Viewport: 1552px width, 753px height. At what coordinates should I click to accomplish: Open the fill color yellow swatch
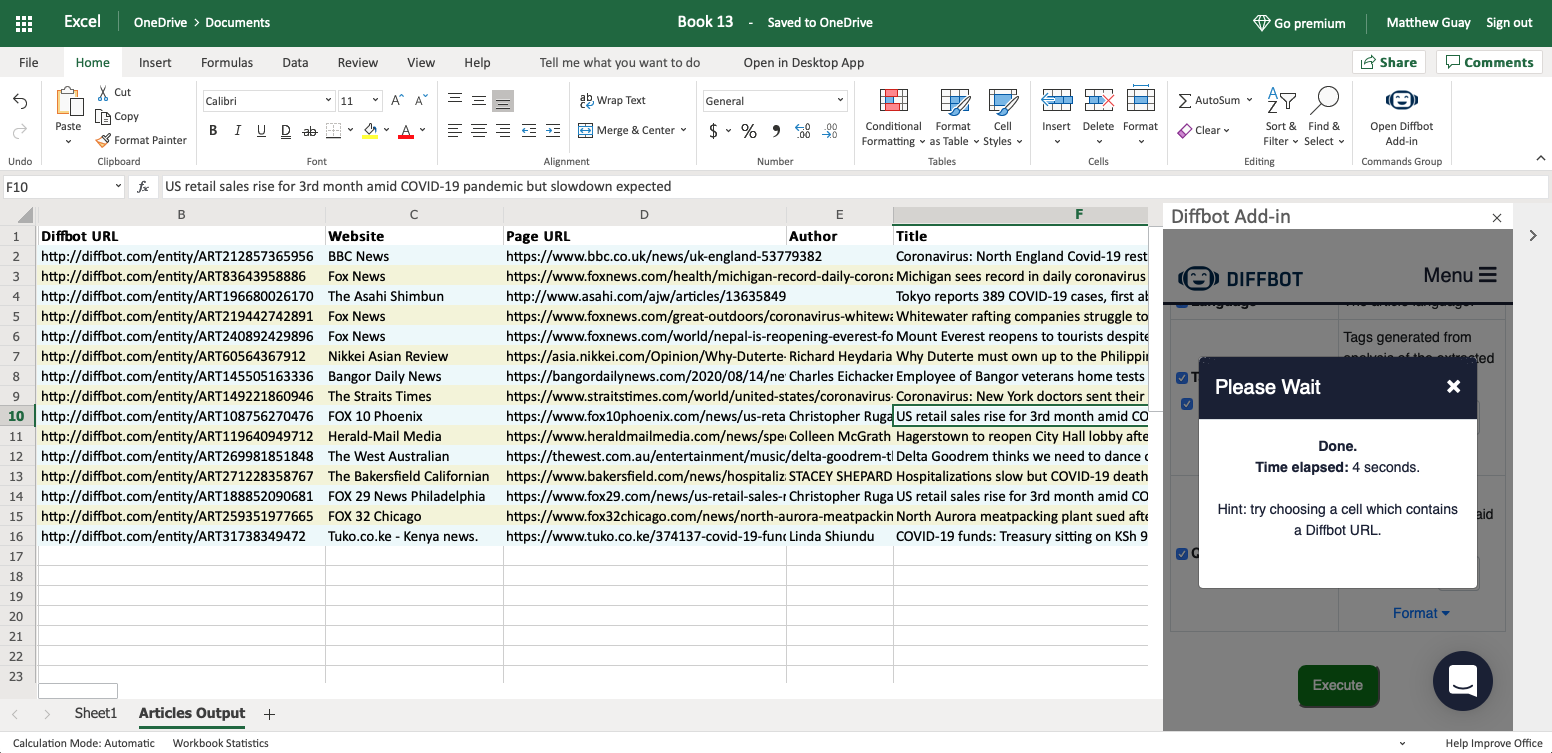click(x=370, y=130)
